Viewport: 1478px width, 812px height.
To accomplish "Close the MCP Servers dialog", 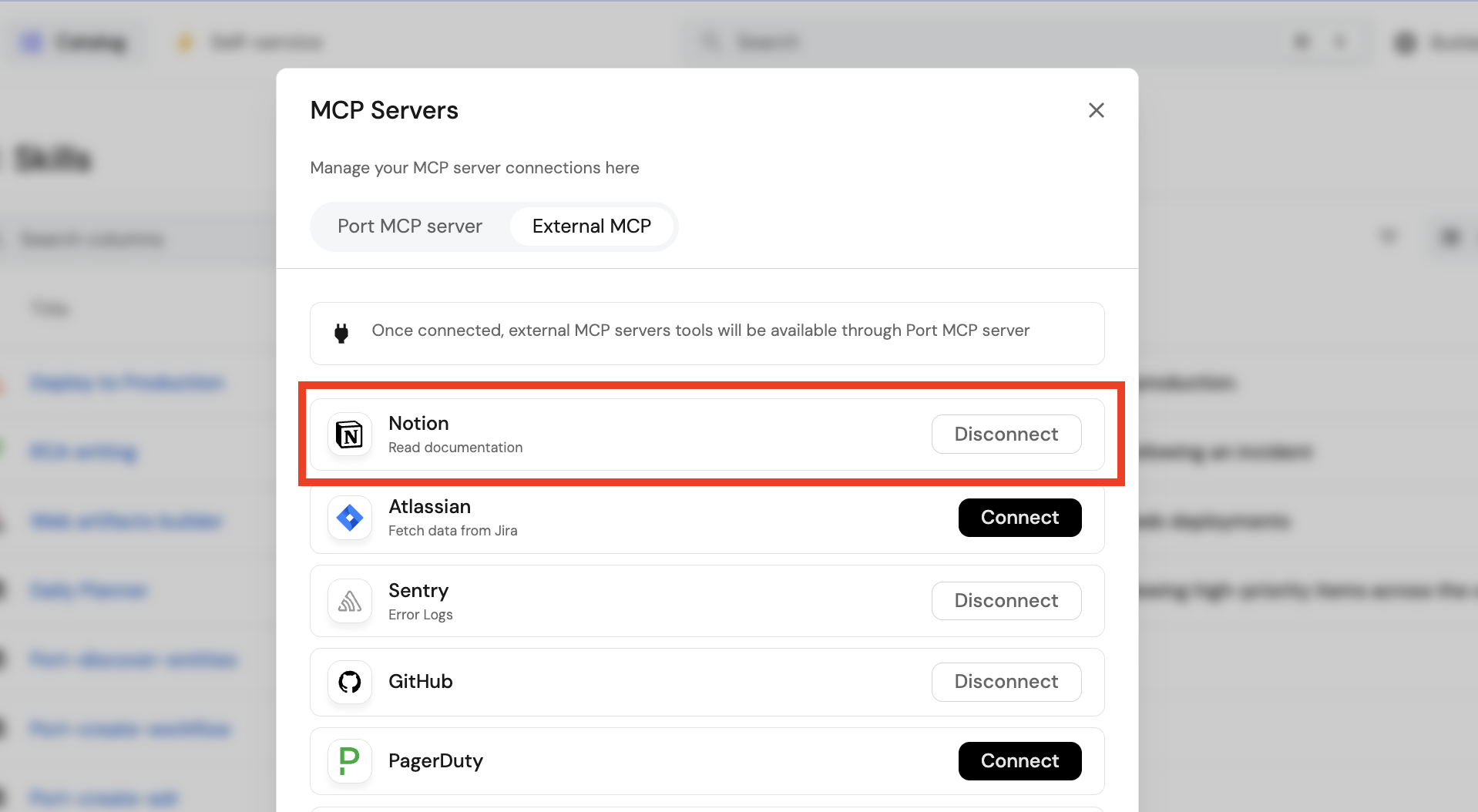I will [1096, 110].
